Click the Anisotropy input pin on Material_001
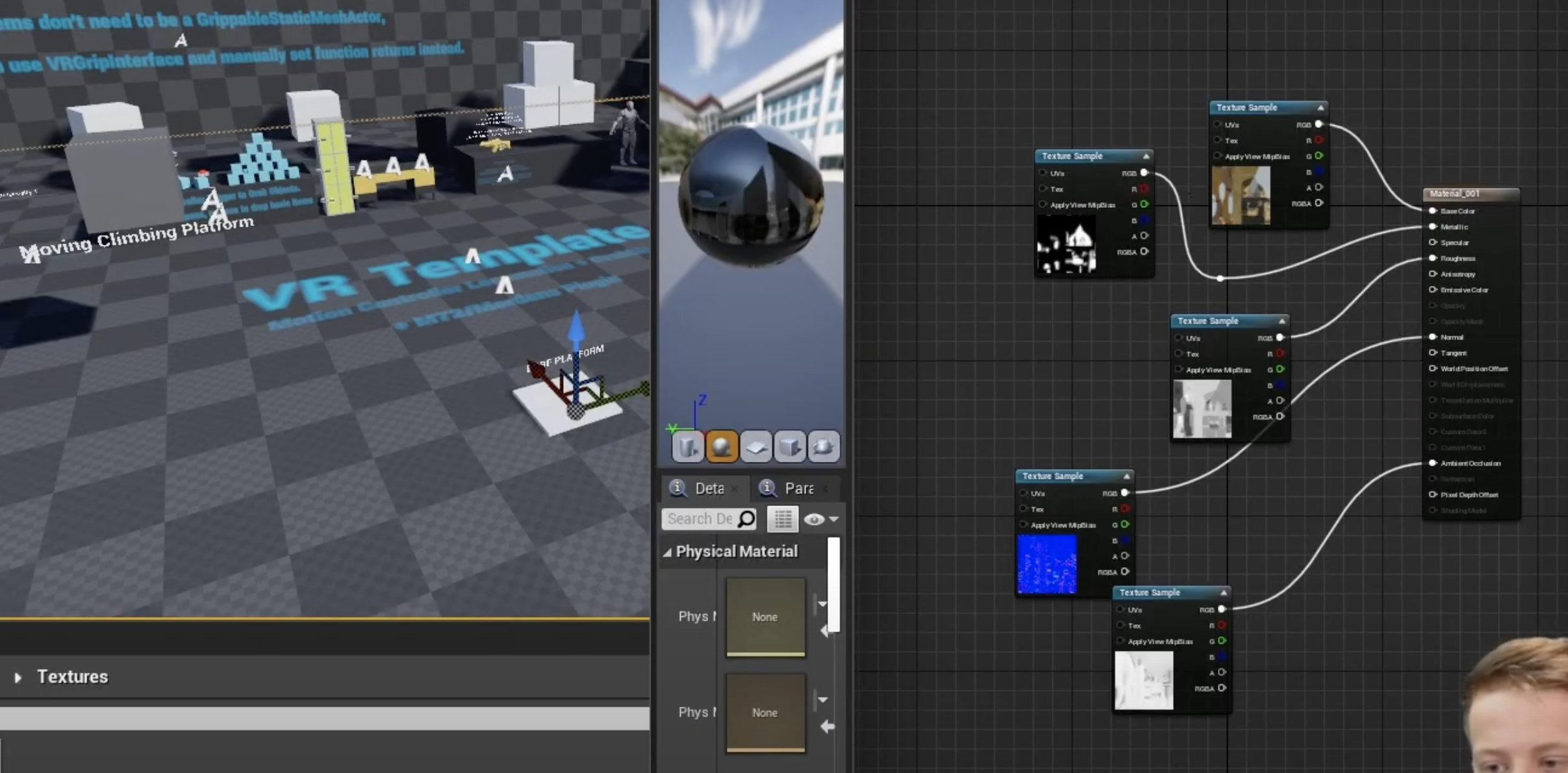 1433,273
